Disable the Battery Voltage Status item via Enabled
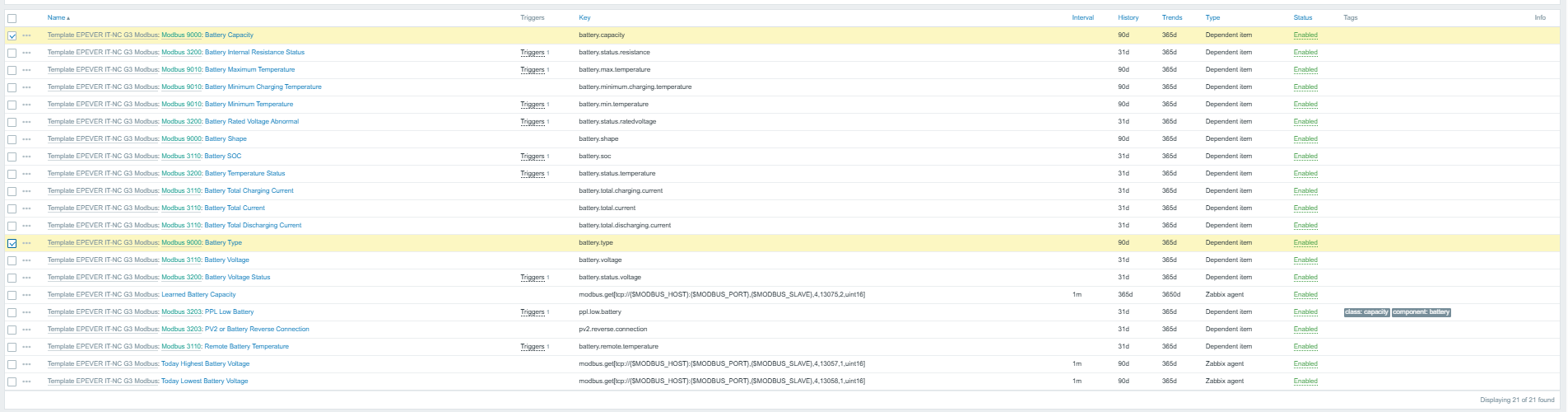The height and width of the screenshot is (412, 1568). click(x=1305, y=278)
